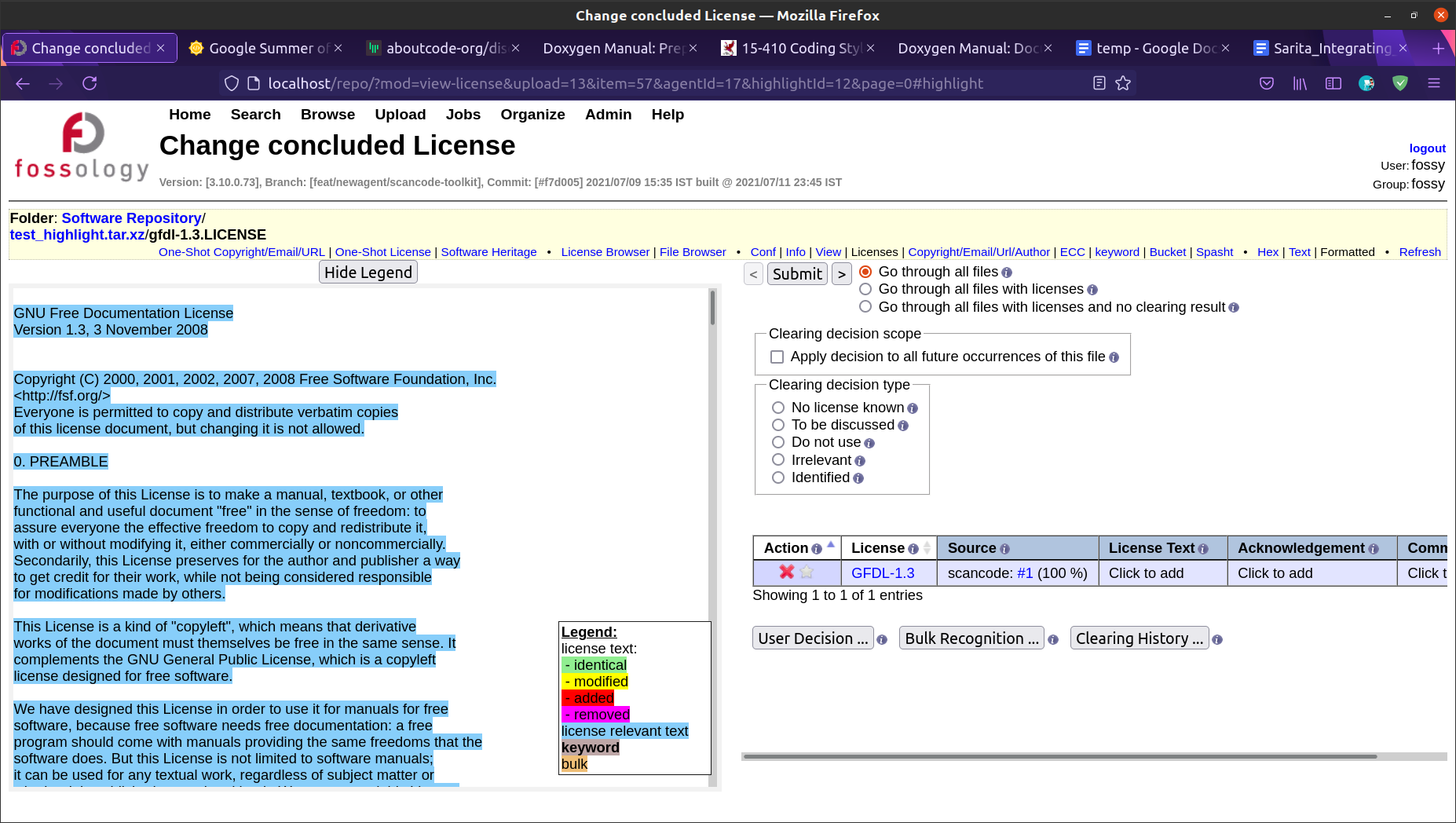Bookmark this page with star icon
Viewport: 1456px width, 823px height.
1123,83
